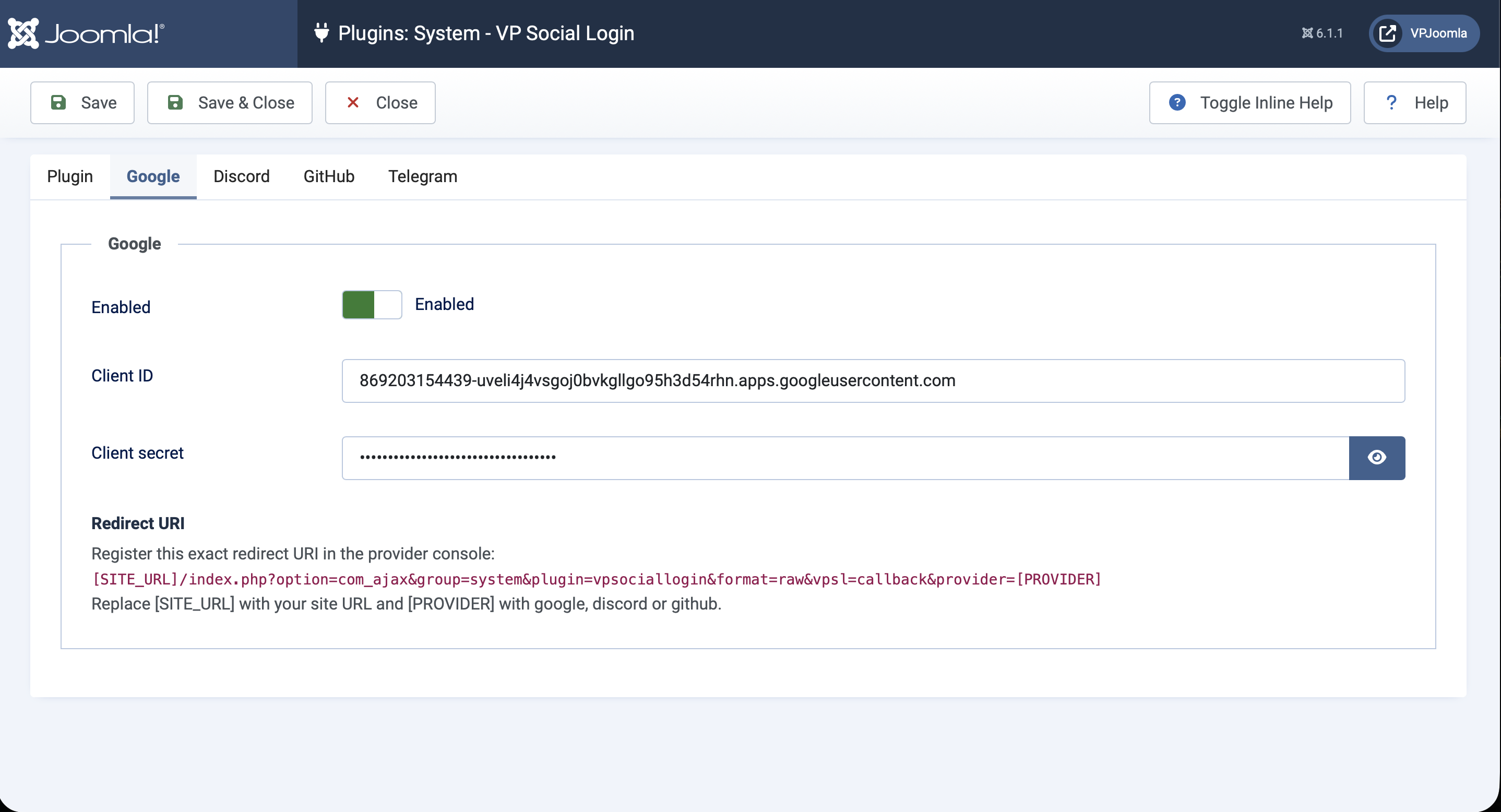Image resolution: width=1501 pixels, height=812 pixels.
Task: Click the plug icon beside page title
Action: (321, 33)
